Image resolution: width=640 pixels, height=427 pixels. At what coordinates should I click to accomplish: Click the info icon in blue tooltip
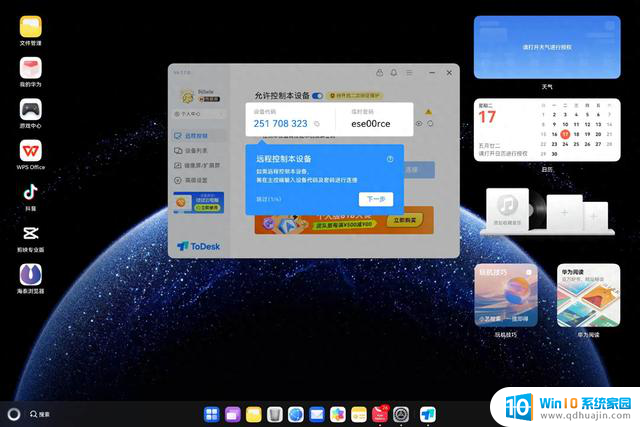click(390, 159)
